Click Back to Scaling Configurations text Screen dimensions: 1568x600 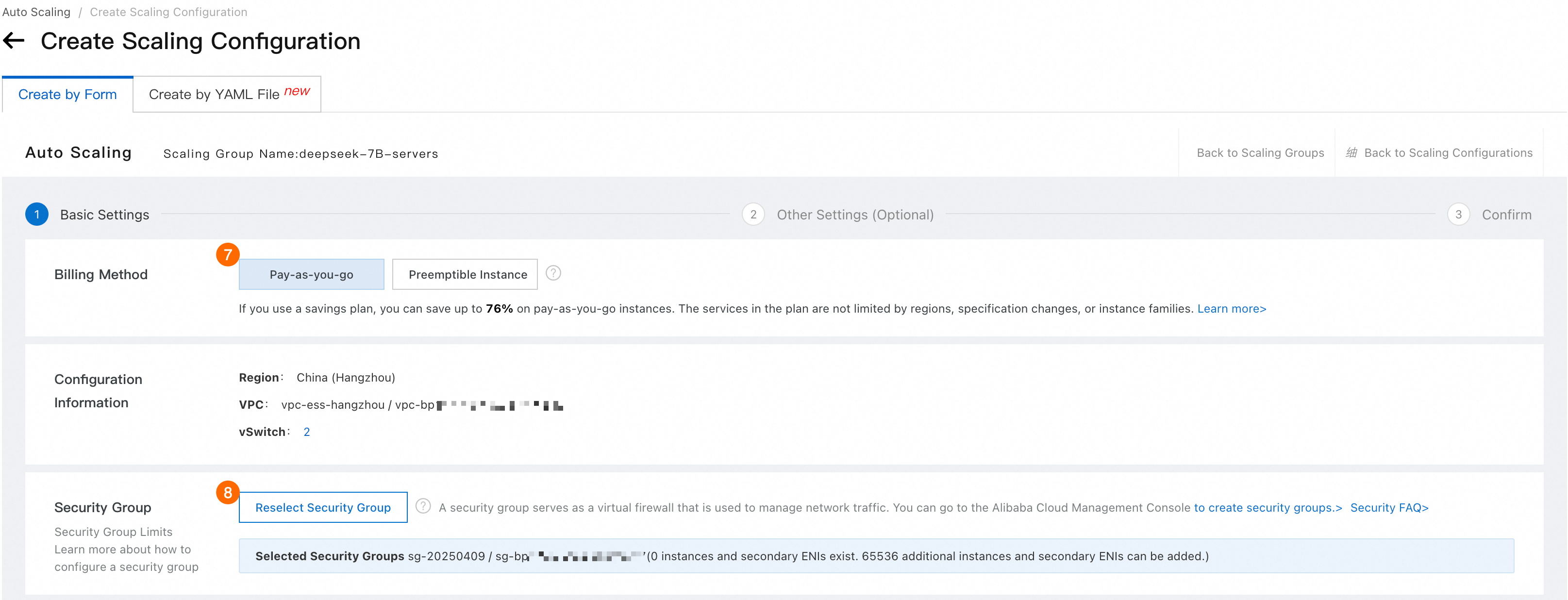(x=1448, y=153)
